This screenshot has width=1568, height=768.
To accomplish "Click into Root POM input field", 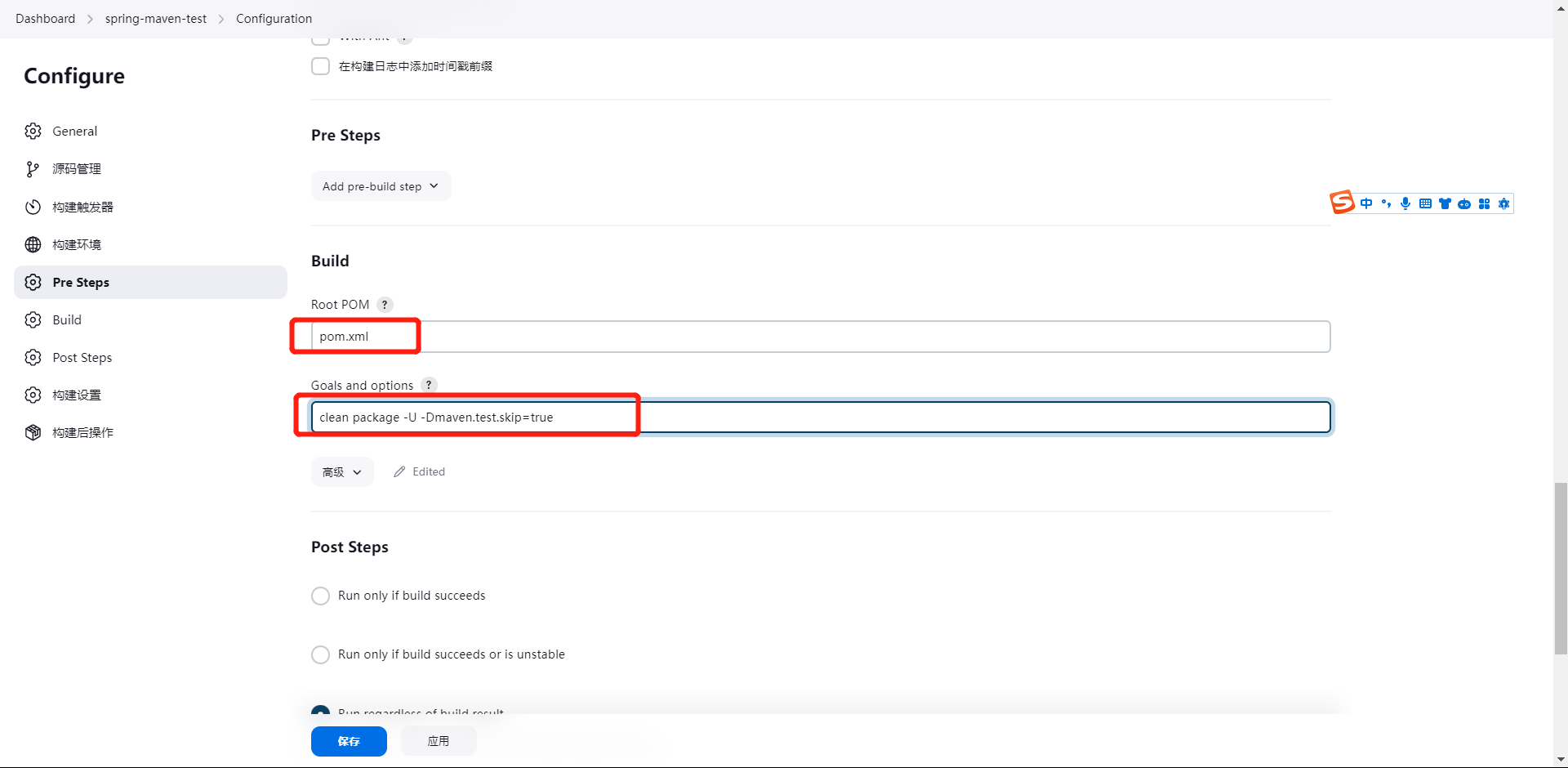I will 821,337.
